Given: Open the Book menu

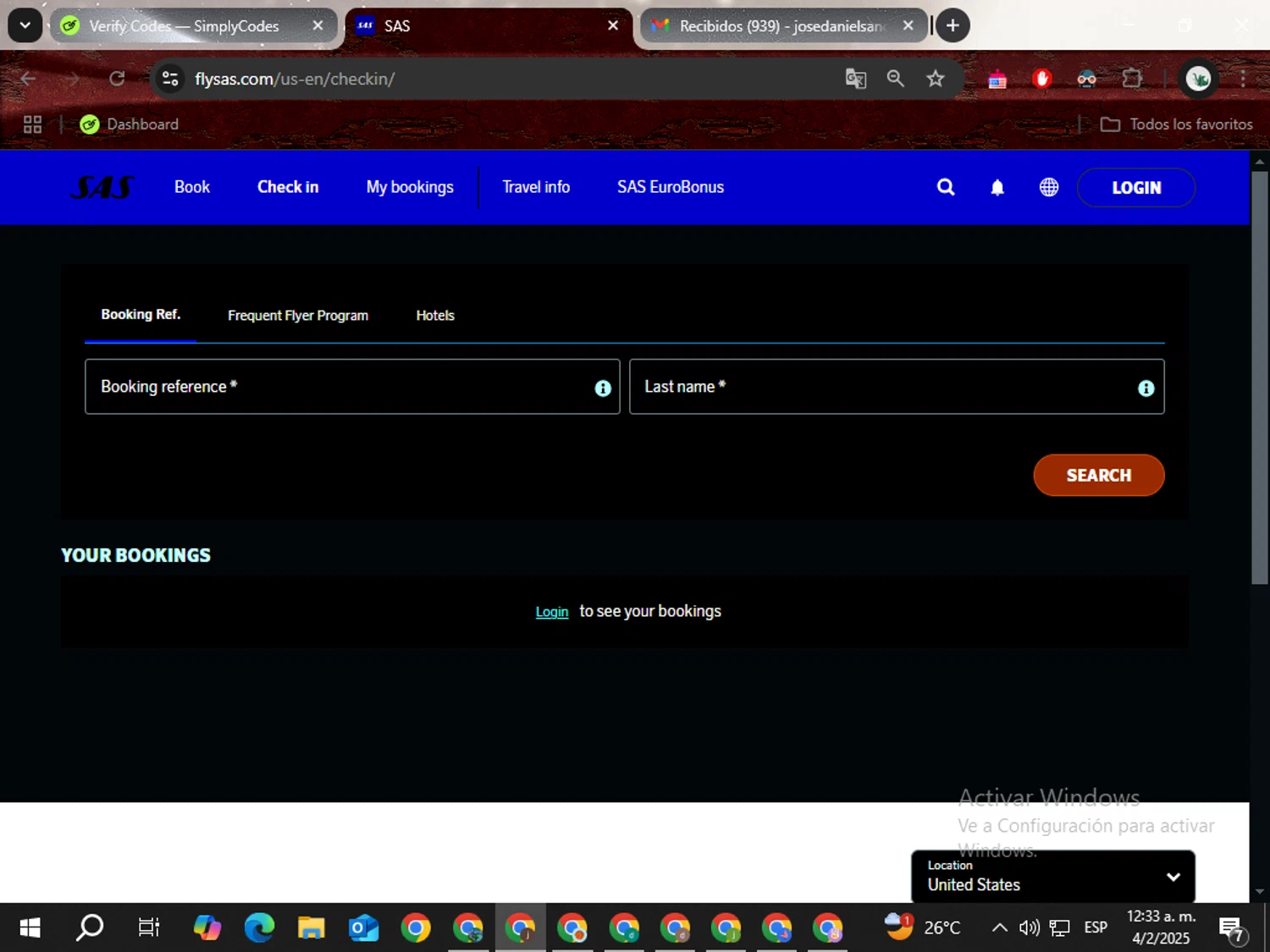Looking at the screenshot, I should coord(192,187).
